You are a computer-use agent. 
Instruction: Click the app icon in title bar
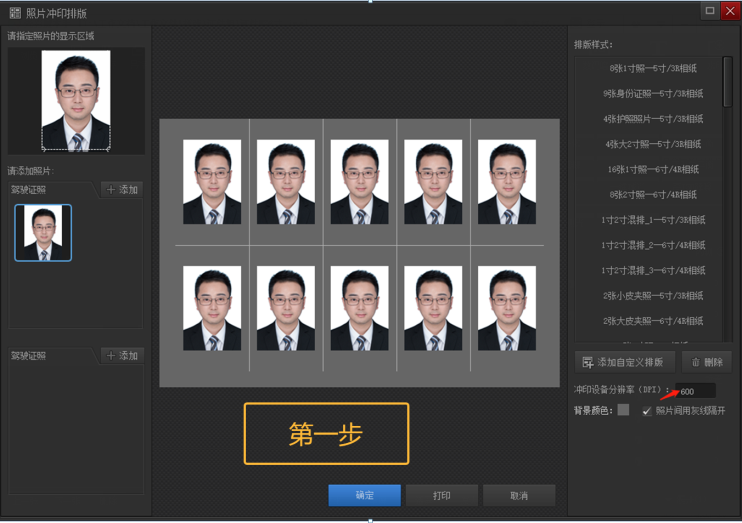[x=15, y=13]
